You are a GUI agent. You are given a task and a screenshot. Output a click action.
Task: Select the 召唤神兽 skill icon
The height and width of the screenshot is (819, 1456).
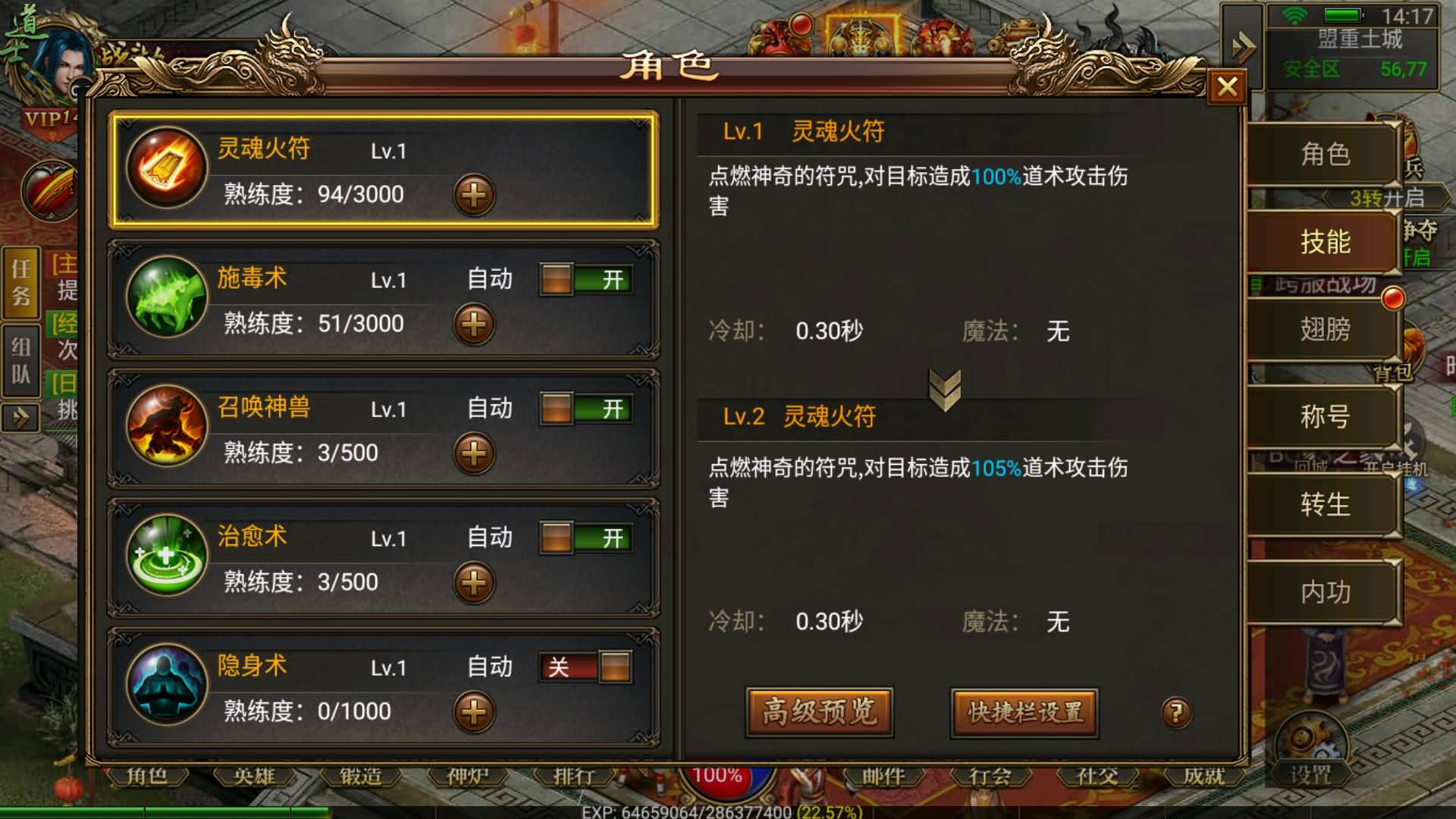[x=167, y=426]
